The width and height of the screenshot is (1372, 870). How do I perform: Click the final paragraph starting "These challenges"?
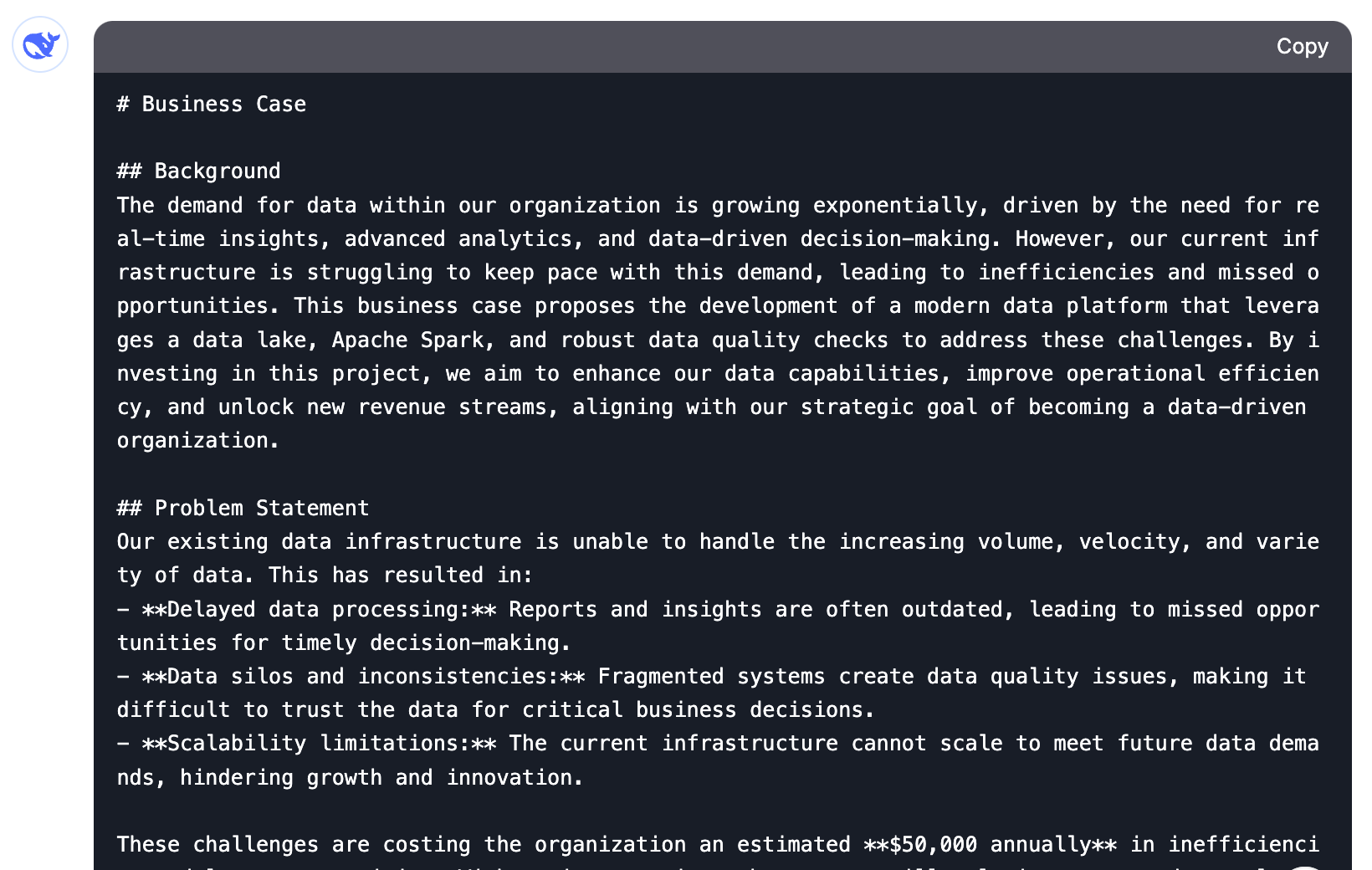pyautogui.click(x=335, y=844)
